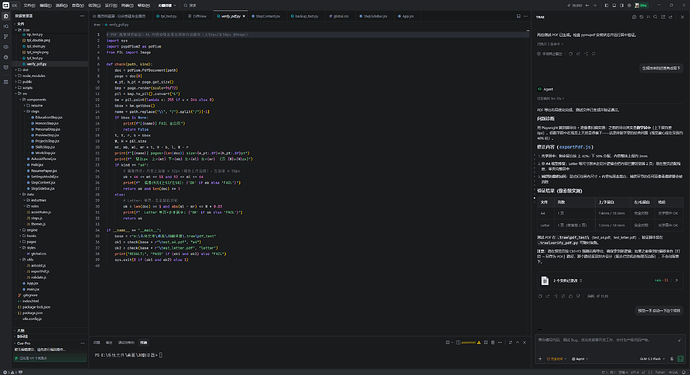
Task: Open the 问题 tab in bottom panel
Action: pyautogui.click(x=97, y=342)
